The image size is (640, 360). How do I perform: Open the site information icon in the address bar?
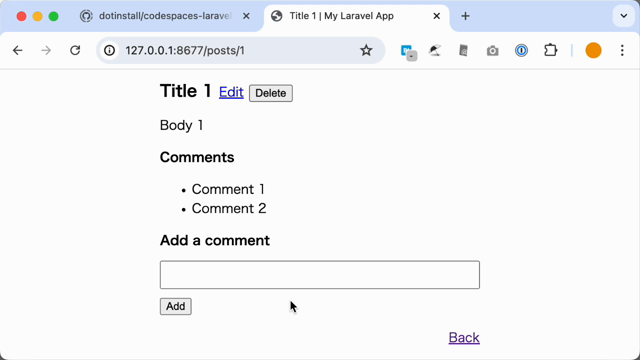[109, 51]
